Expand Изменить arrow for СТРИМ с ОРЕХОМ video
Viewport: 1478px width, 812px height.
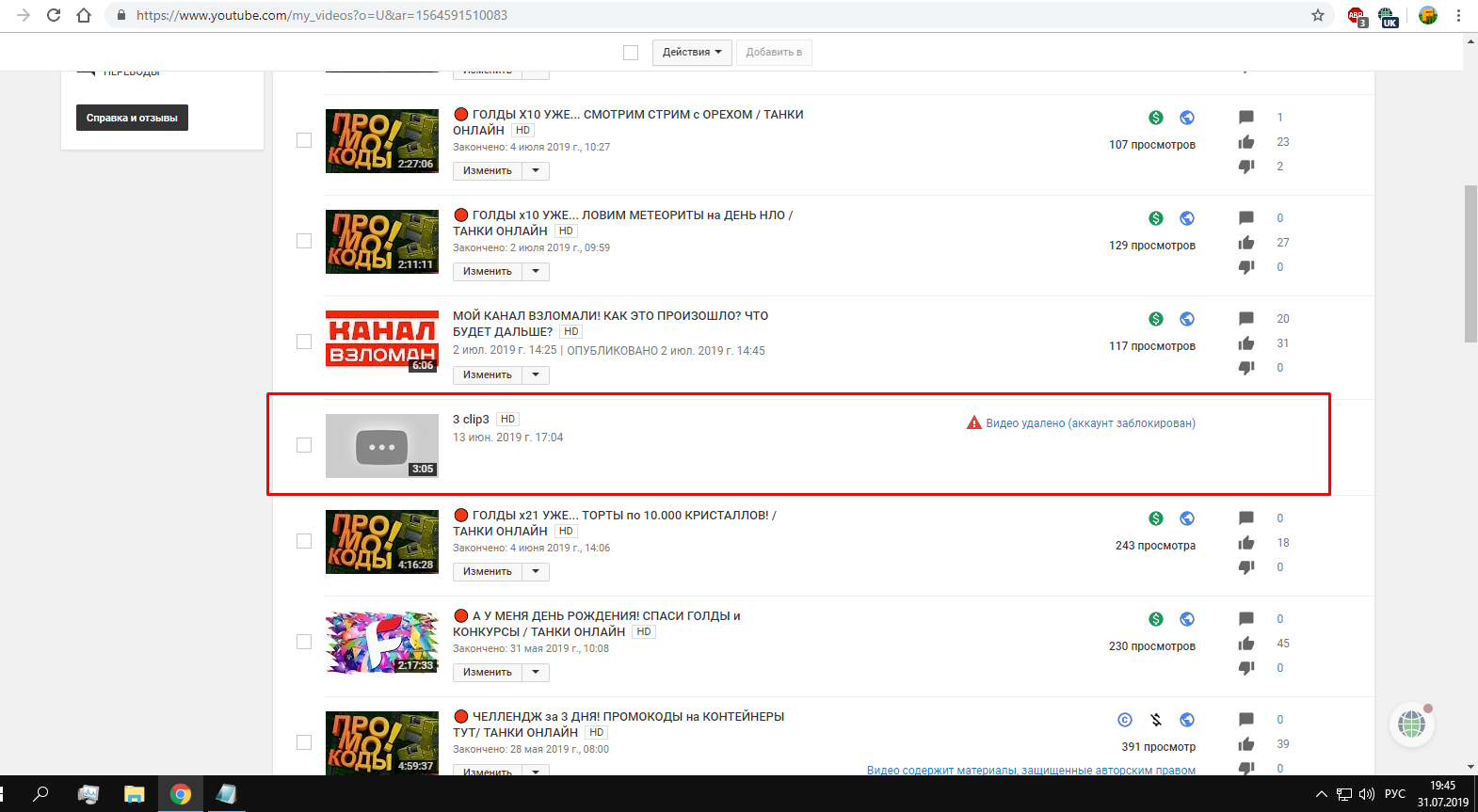pos(536,171)
